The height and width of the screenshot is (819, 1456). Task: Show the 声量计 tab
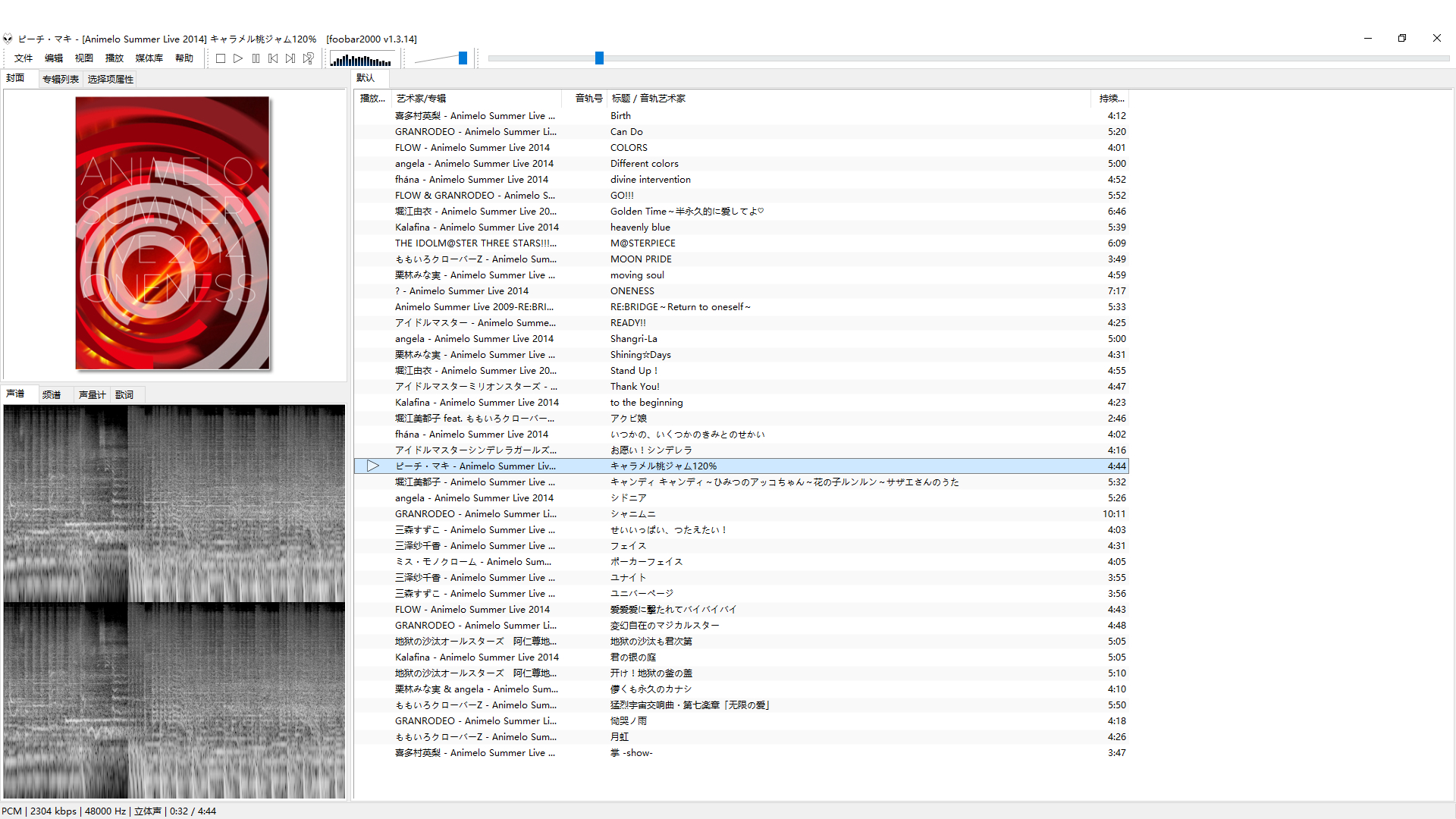(93, 394)
